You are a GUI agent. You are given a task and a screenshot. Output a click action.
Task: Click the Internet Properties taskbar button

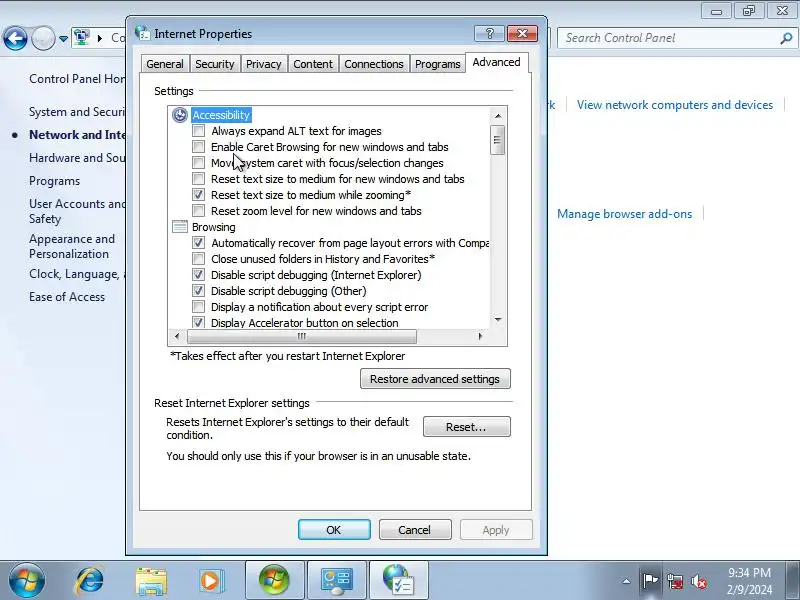(398, 580)
